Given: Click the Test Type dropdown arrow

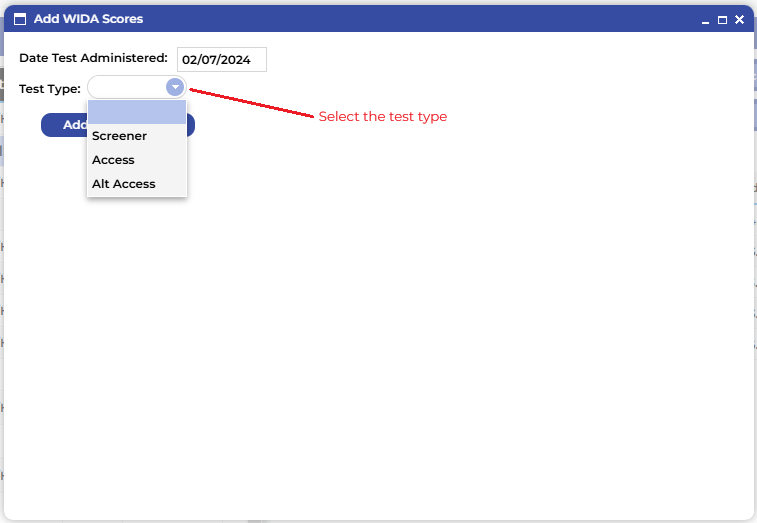Looking at the screenshot, I should pyautogui.click(x=175, y=87).
